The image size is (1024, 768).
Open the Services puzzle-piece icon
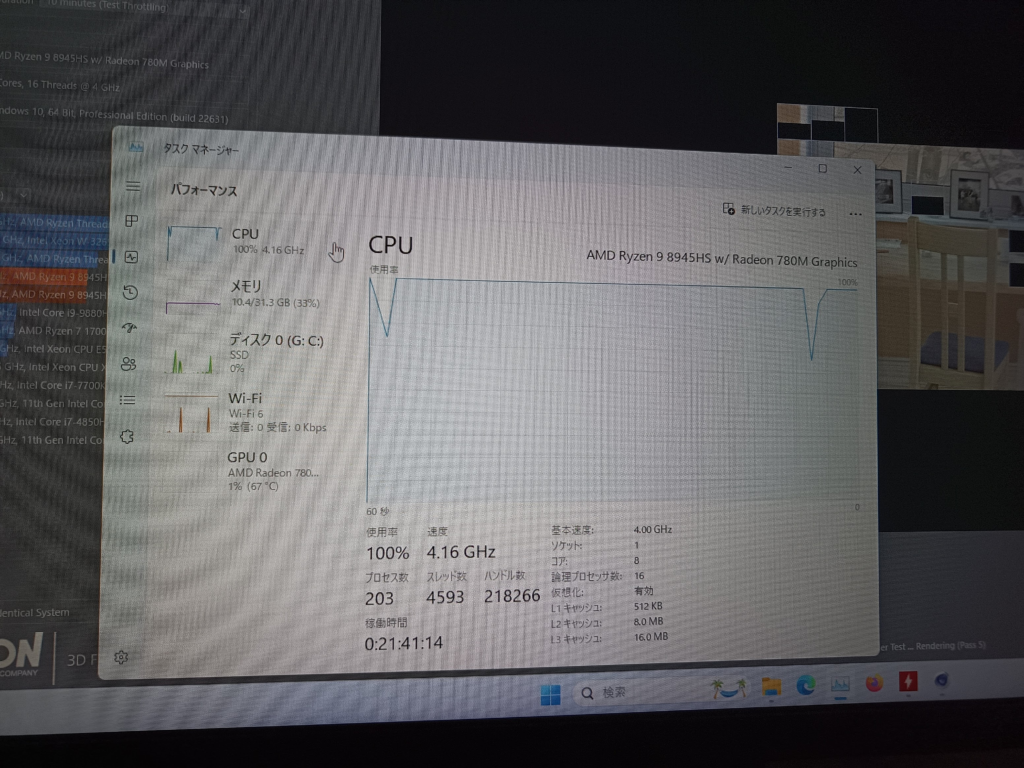(126, 436)
